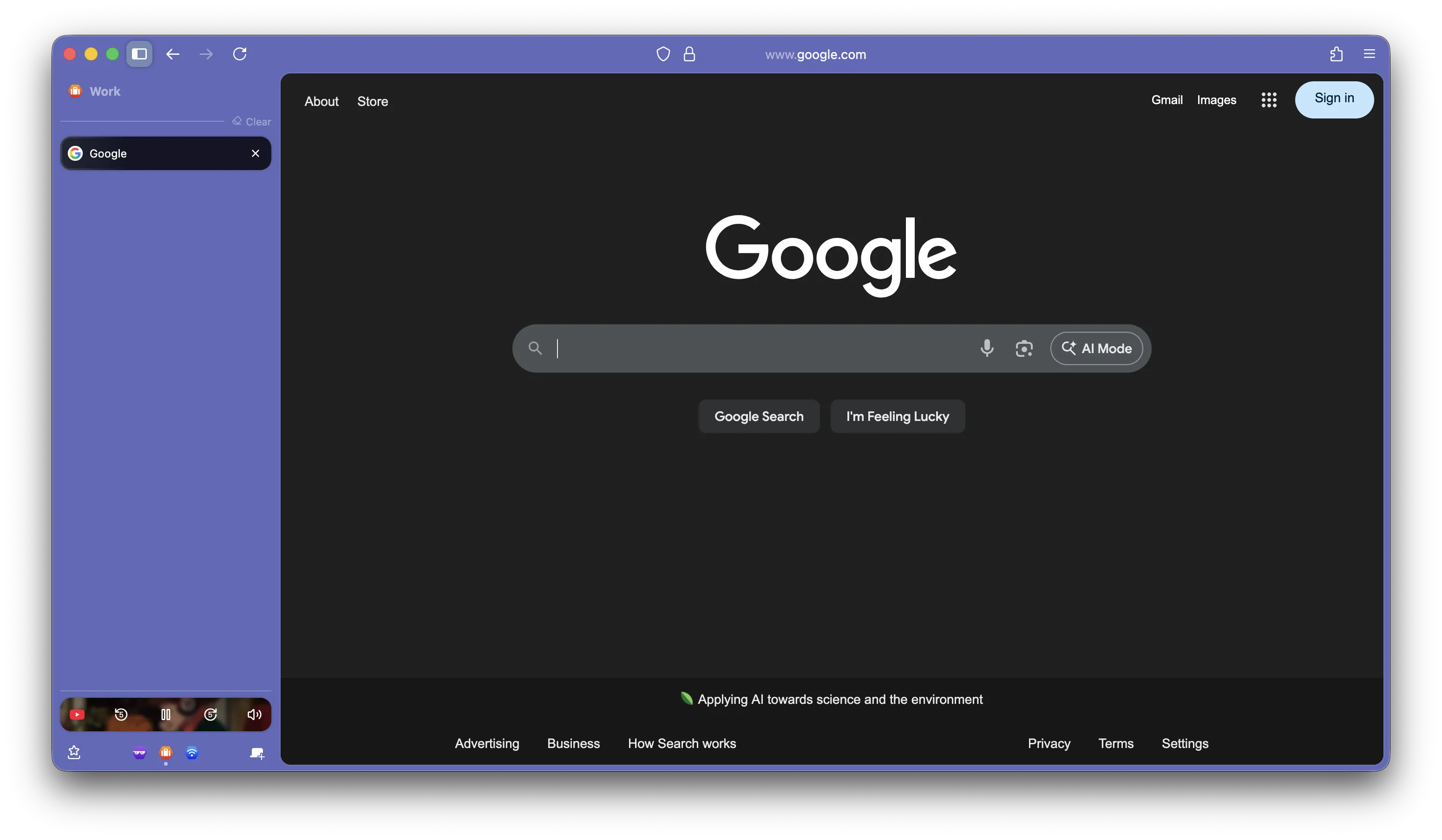Toggle the sidebar panel button
Screen dimensions: 1442x840
pos(139,54)
